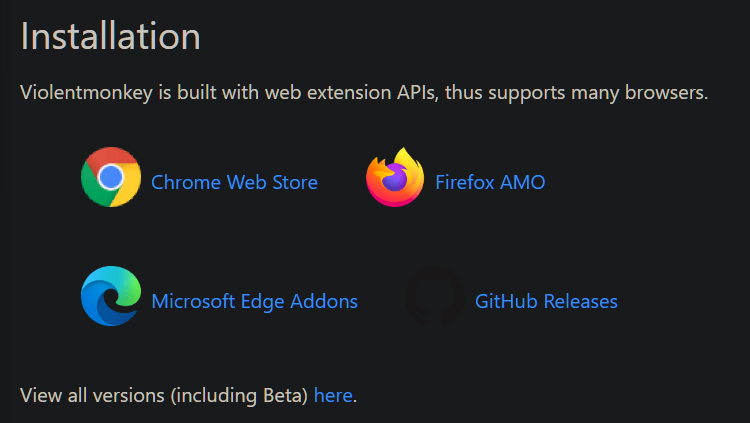Click the 'here' link for all versions
Screen dimensions: 750x423
point(333,396)
